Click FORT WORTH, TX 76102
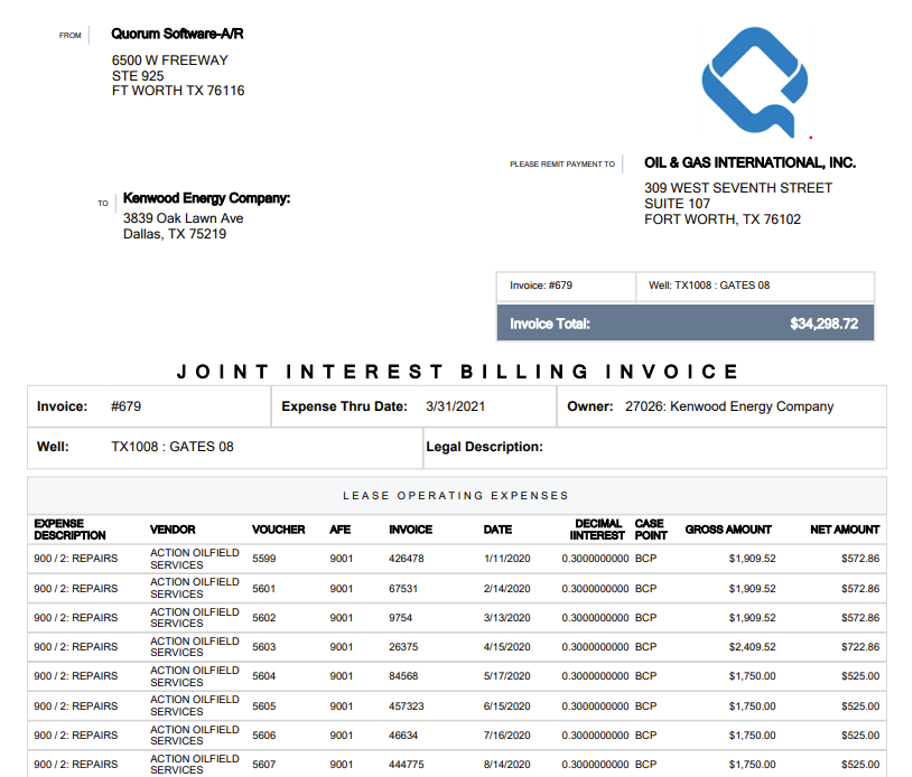Viewport: 912px width, 777px height. [x=722, y=219]
